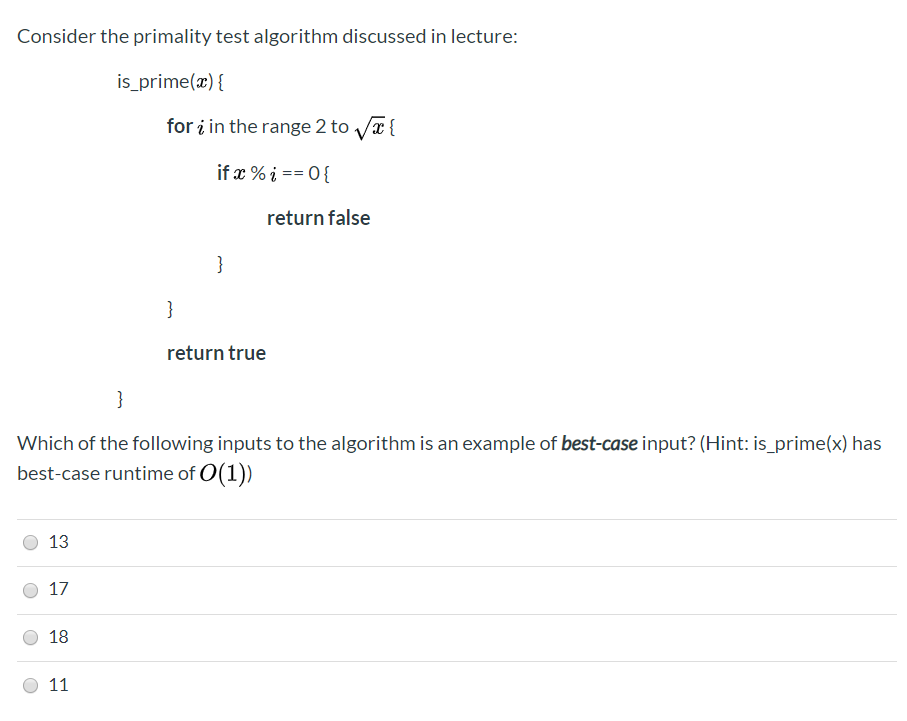Click the return true line of code

216,352
